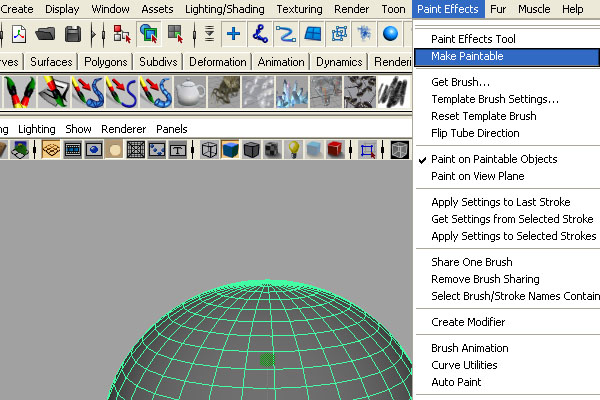The height and width of the screenshot is (400, 600).
Task: Click the branches brush shelf icon
Action: pyautogui.click(x=360, y=92)
